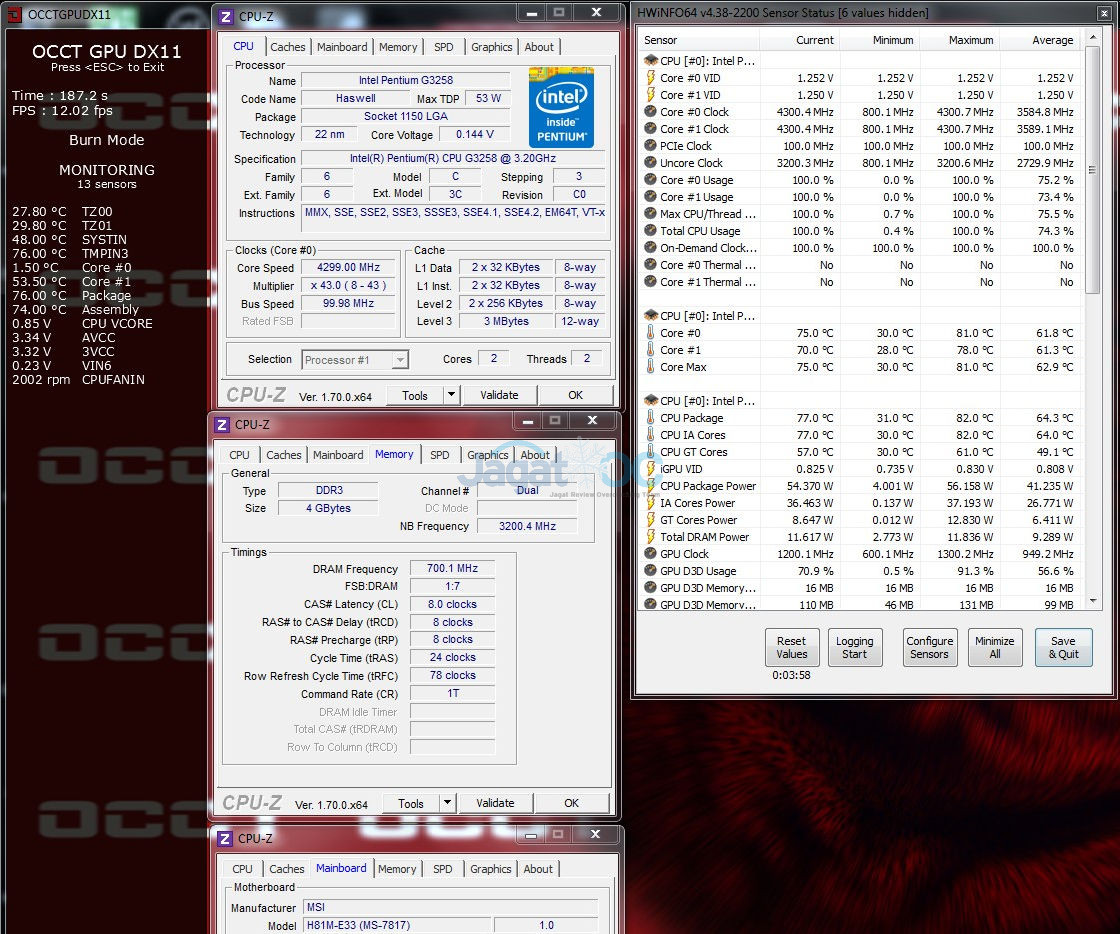Select the Graphics tab in the Mainboard CPU-Z window
This screenshot has width=1120, height=934.
pyautogui.click(x=490, y=869)
